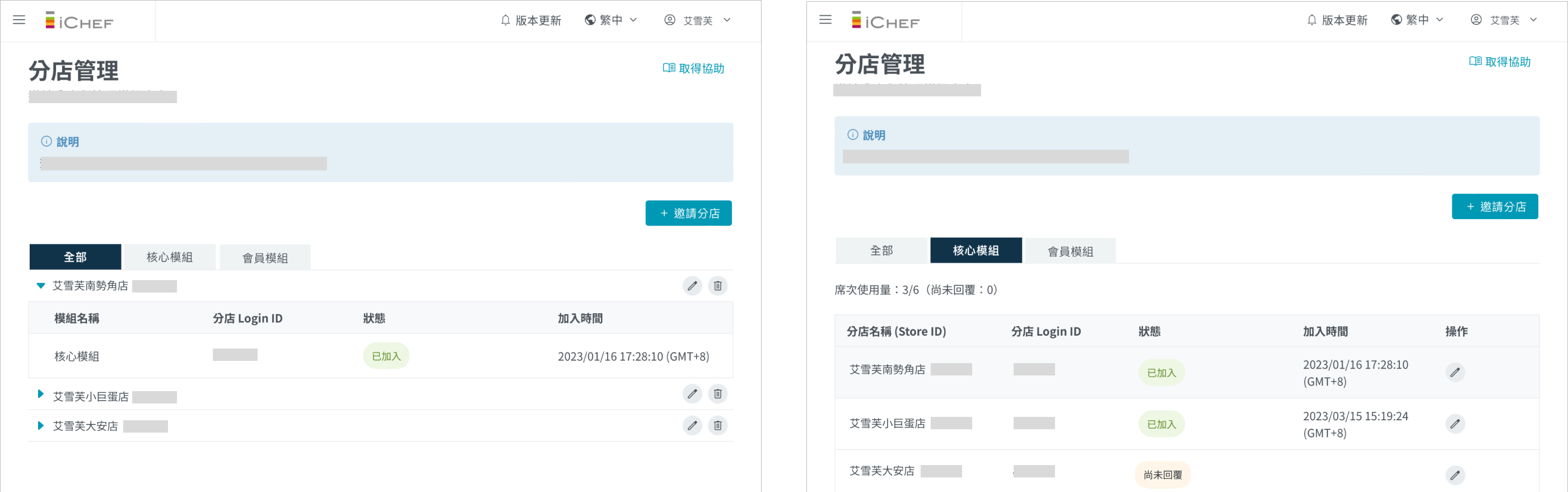1568x492 pixels.
Task: Click the edit pencil in the 尚未回覆 row
Action: pyautogui.click(x=1455, y=475)
